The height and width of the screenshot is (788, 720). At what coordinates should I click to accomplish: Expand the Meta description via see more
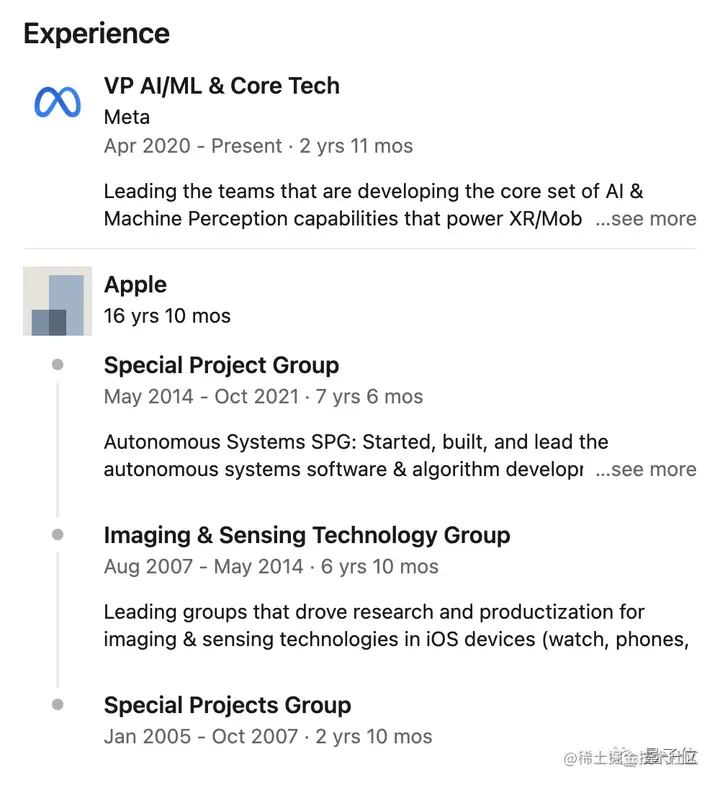[x=646, y=219]
